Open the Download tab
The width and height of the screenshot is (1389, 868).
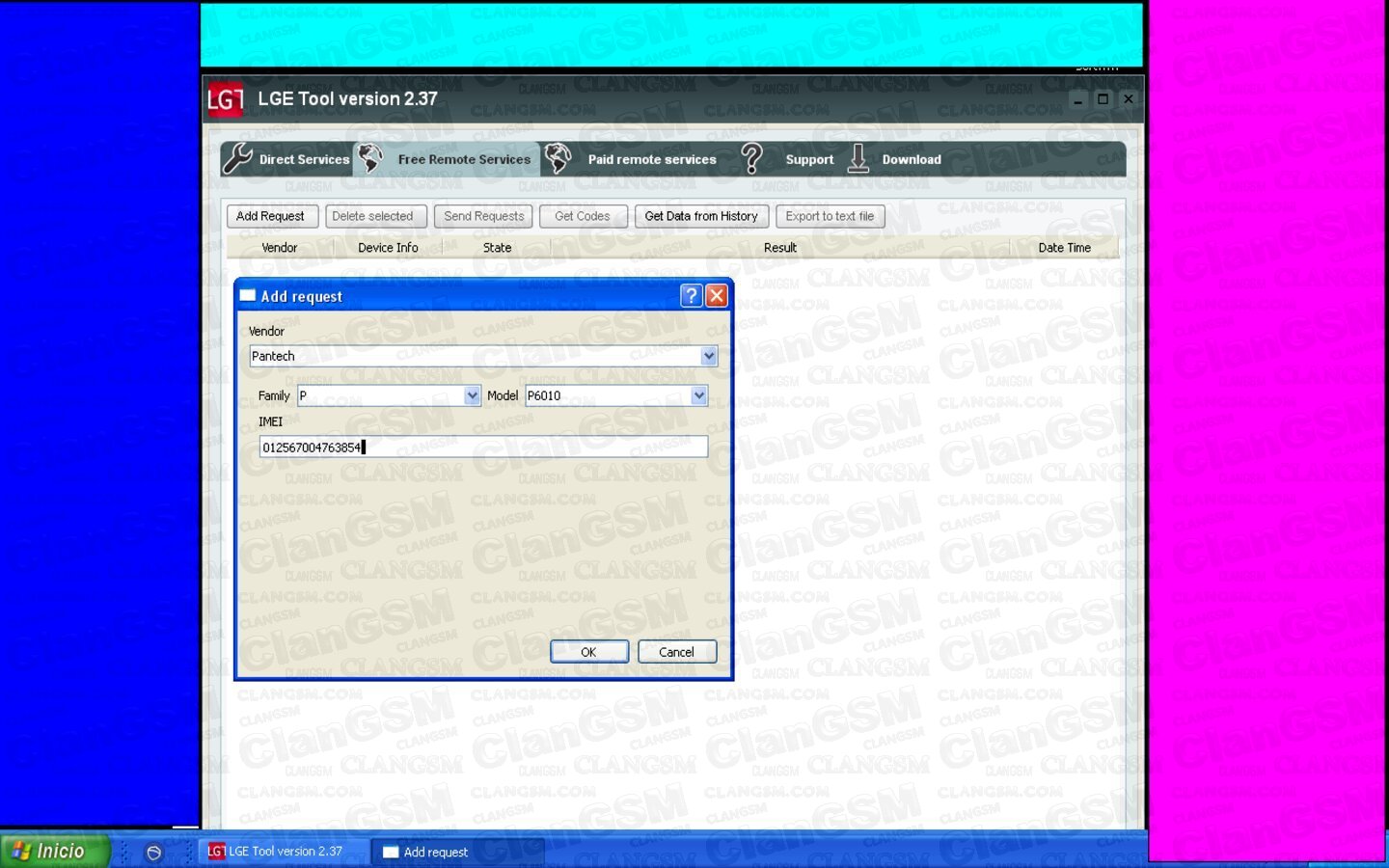coord(912,159)
